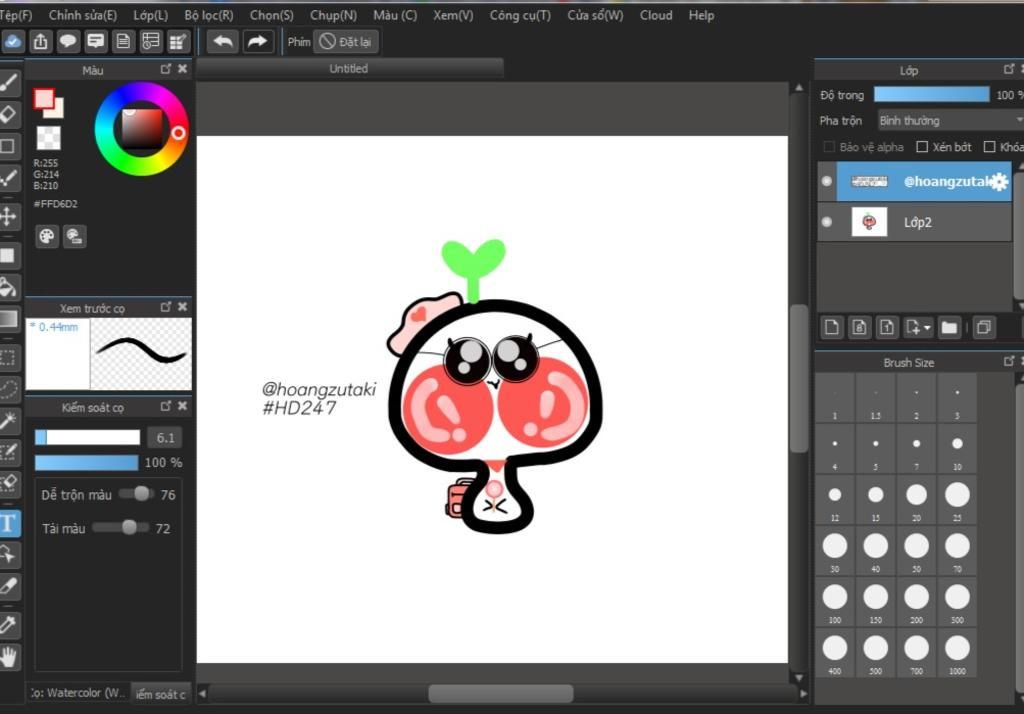Toggle the Bảo vệ alpha checkbox
1024x714 pixels.
pos(829,147)
